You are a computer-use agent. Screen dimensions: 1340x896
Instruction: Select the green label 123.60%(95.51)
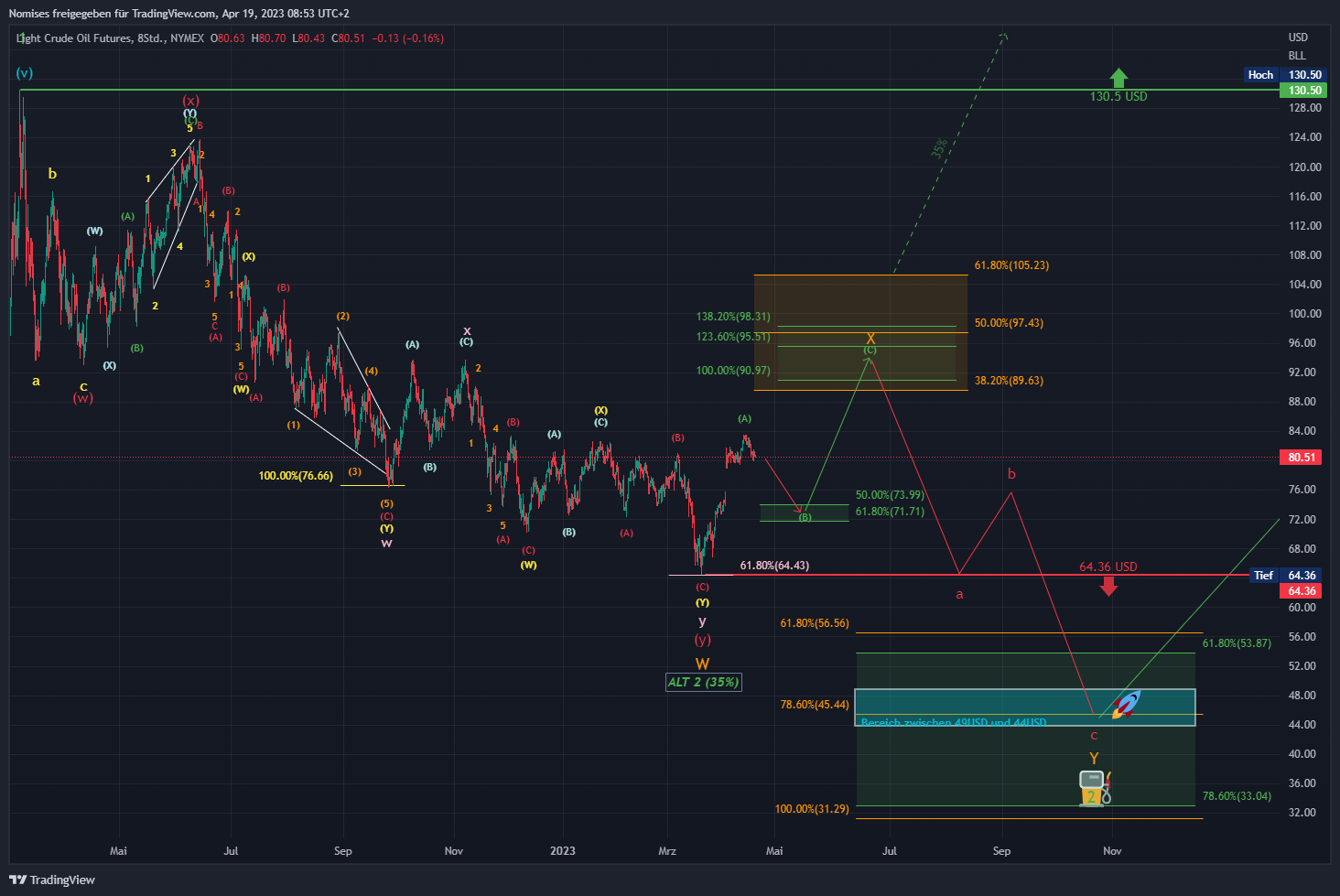point(733,337)
